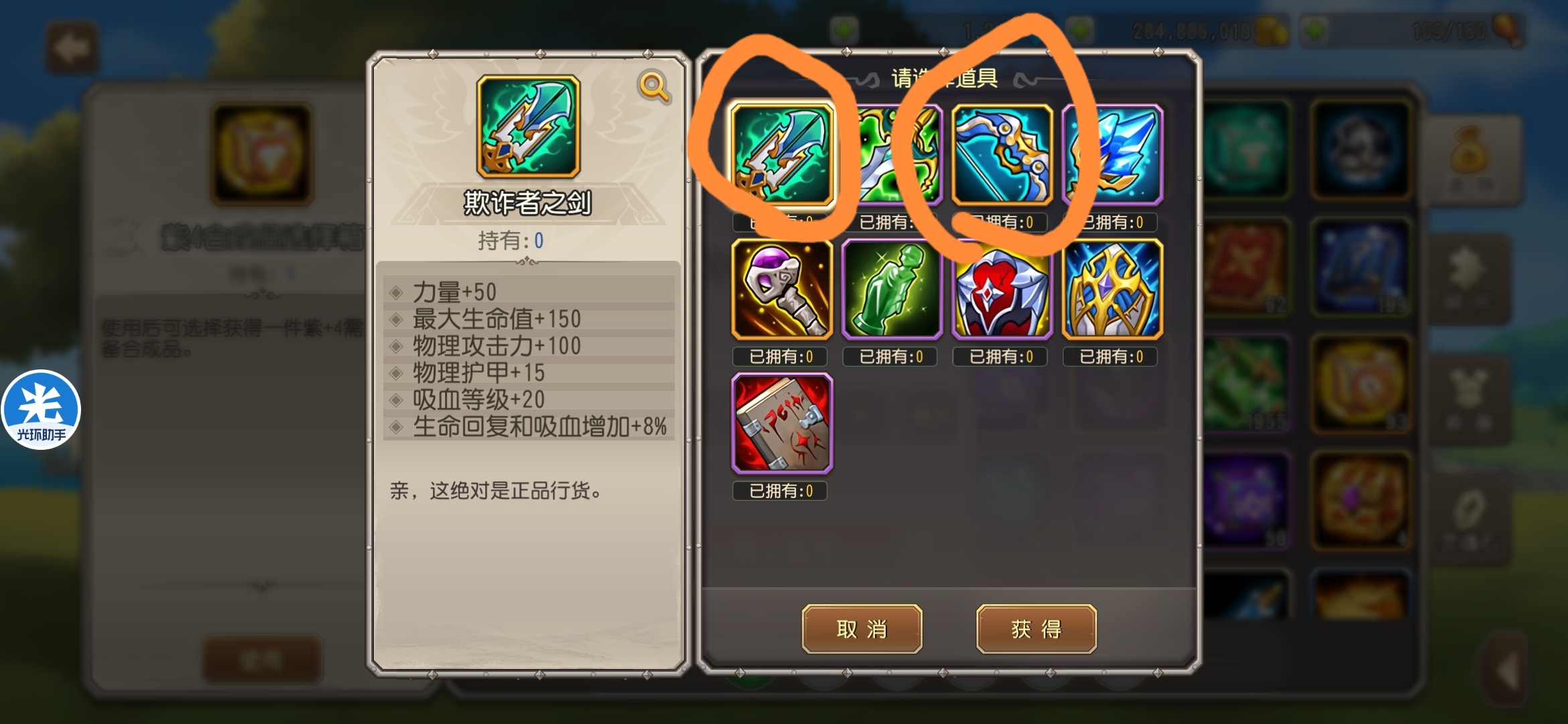Click the sword icon in the detail panel
1568x724 pixels.
(x=528, y=127)
